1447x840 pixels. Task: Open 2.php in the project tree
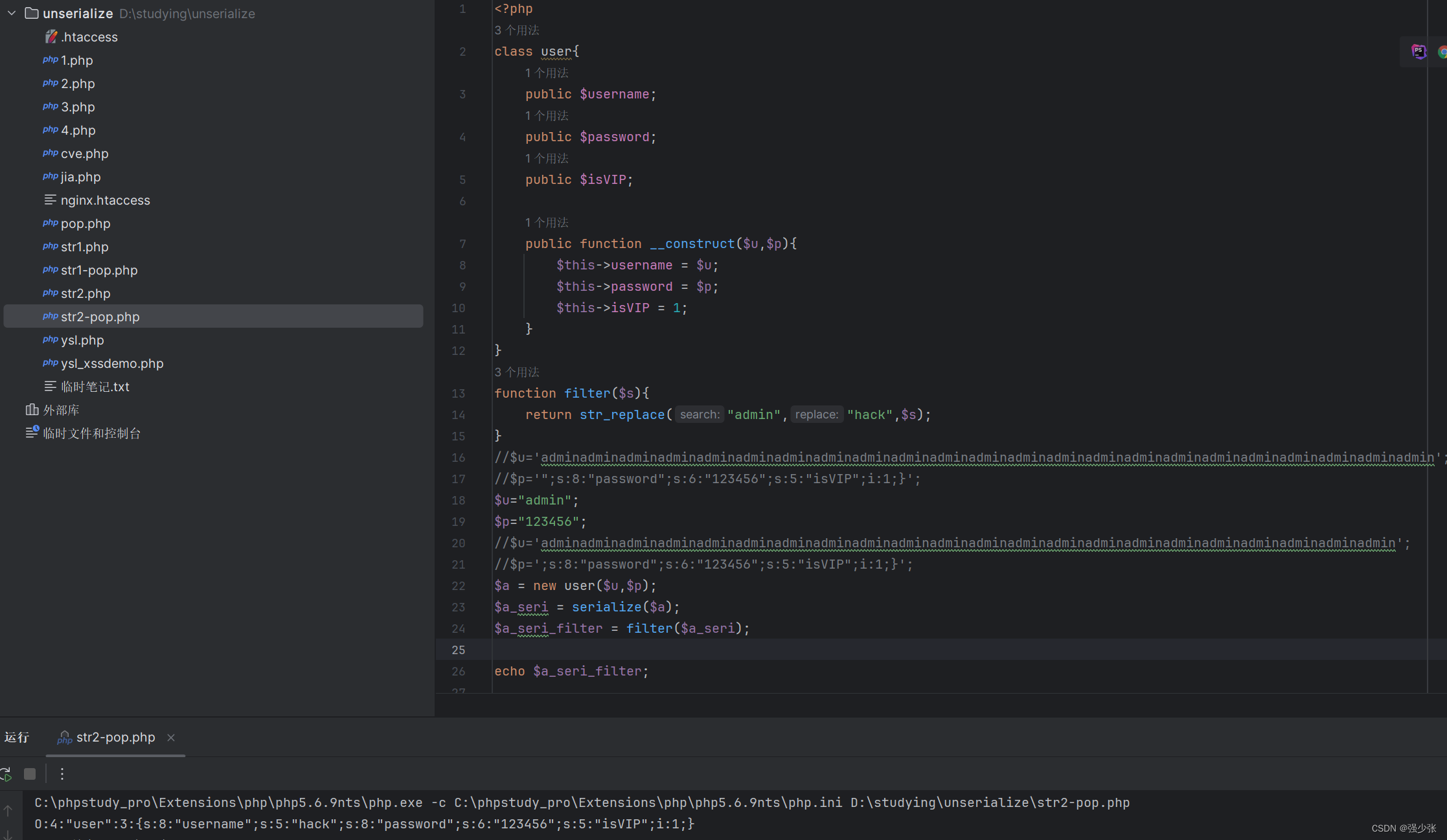(78, 84)
